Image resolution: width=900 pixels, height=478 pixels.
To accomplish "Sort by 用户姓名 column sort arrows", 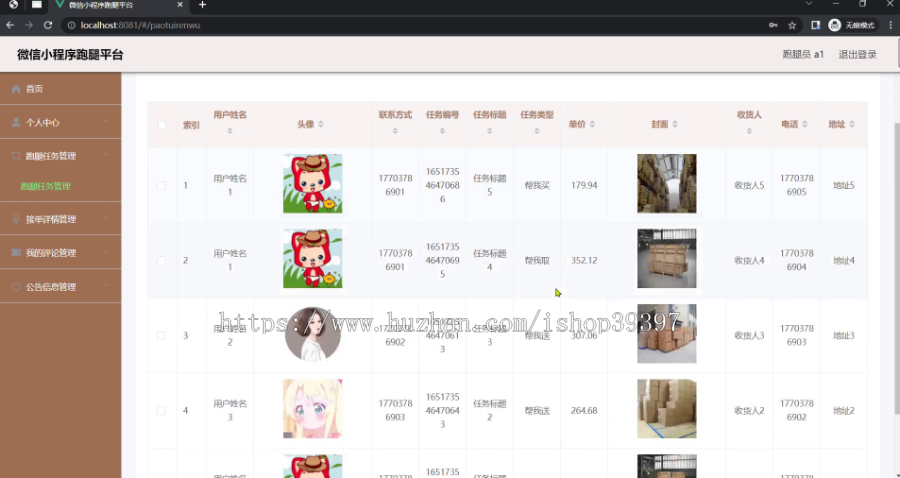I will 230,131.
